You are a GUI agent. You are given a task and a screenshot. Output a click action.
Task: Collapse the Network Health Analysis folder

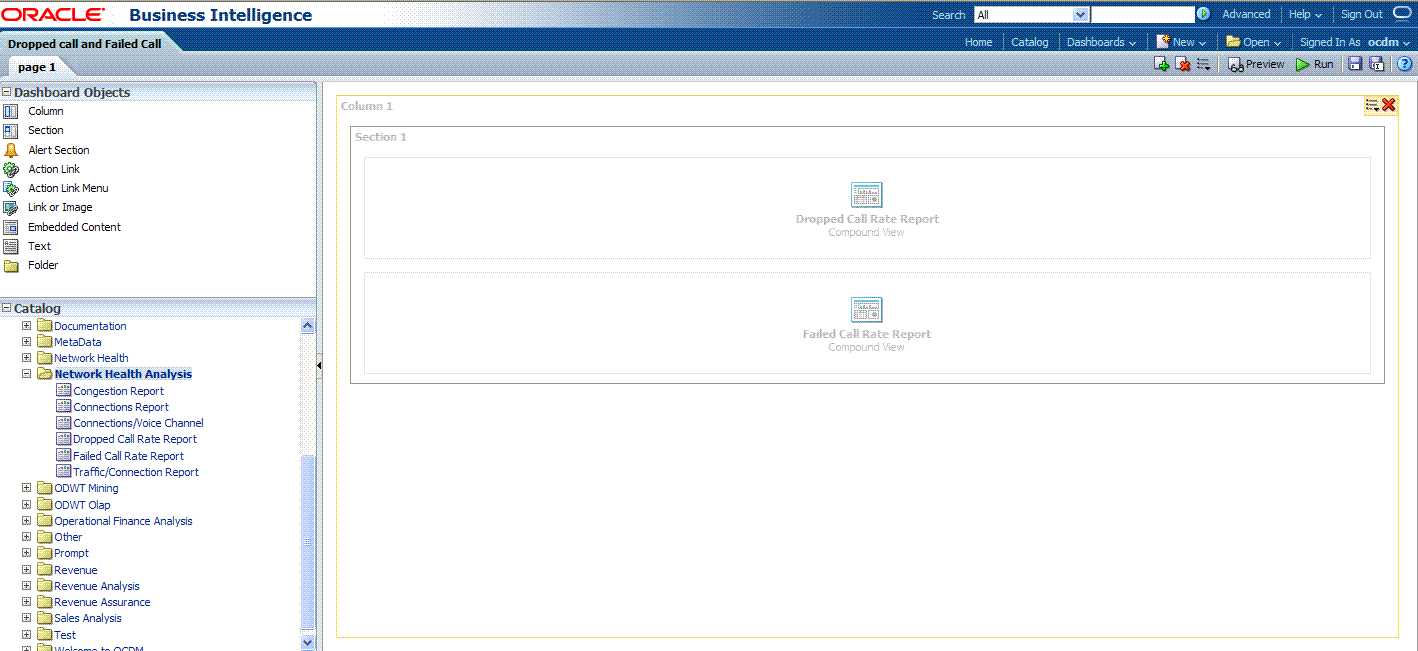(27, 374)
